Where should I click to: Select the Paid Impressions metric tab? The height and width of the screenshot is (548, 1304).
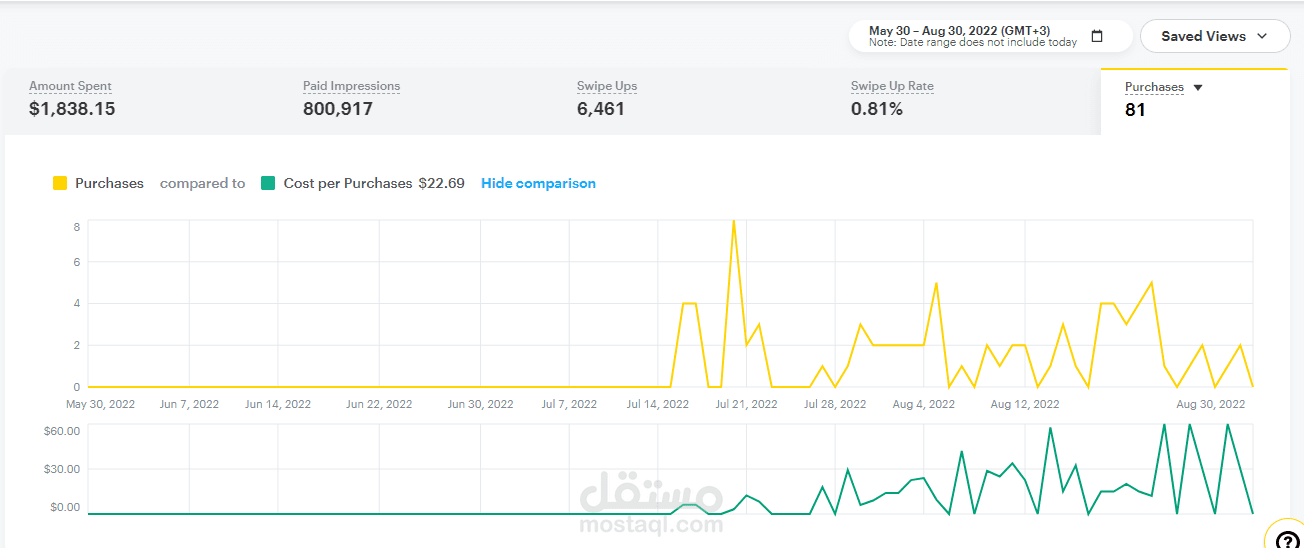(x=415, y=101)
